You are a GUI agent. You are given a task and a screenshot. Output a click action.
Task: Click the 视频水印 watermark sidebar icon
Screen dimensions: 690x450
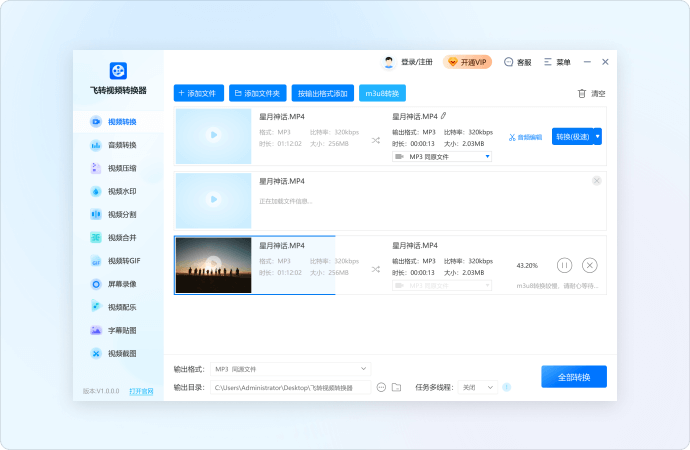pos(97,191)
